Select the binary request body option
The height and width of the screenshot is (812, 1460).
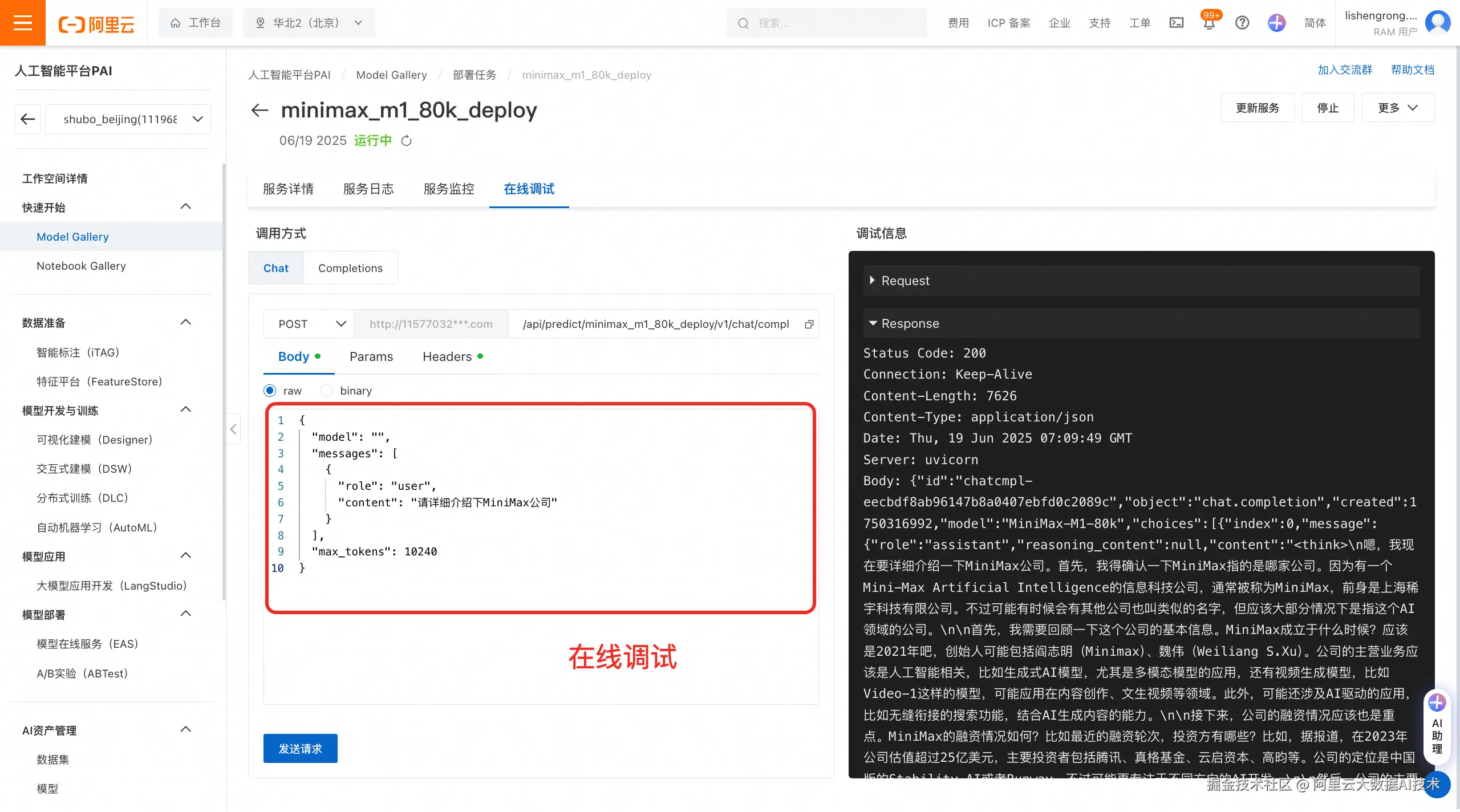[326, 390]
